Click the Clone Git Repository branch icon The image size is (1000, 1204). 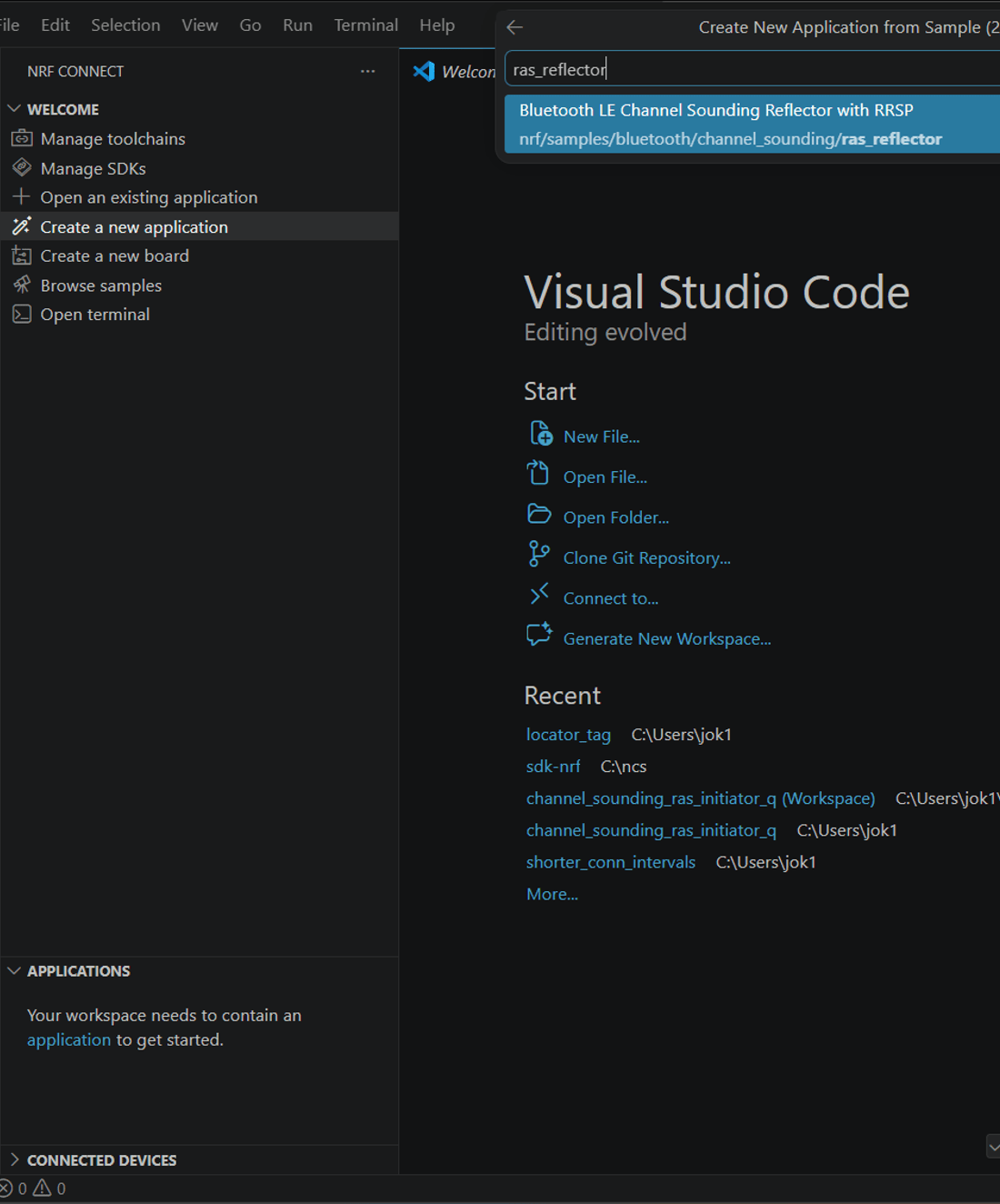(539, 553)
